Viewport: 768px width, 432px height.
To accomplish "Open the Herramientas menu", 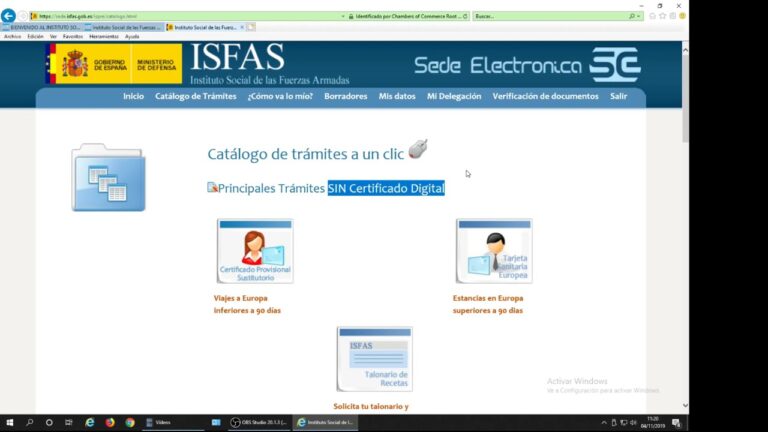I will (103, 37).
